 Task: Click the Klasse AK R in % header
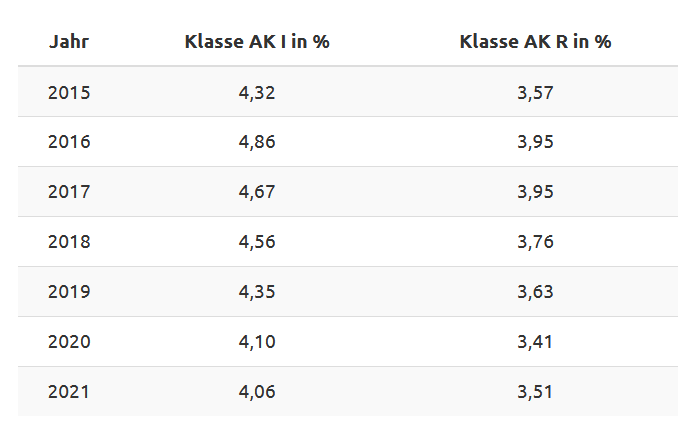[x=535, y=42]
